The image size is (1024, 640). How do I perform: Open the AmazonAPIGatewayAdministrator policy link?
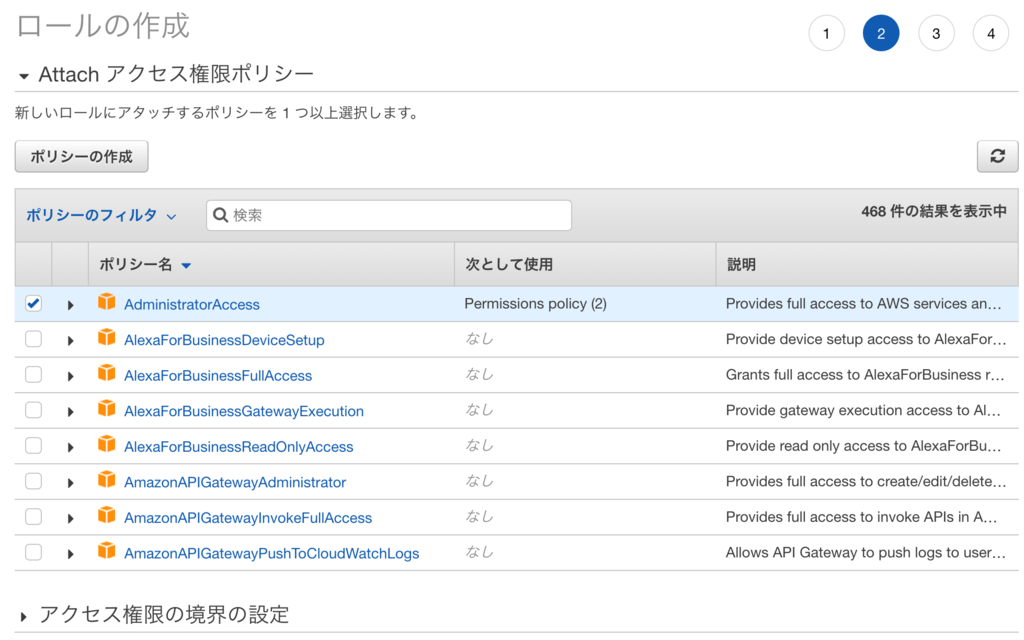tap(235, 483)
